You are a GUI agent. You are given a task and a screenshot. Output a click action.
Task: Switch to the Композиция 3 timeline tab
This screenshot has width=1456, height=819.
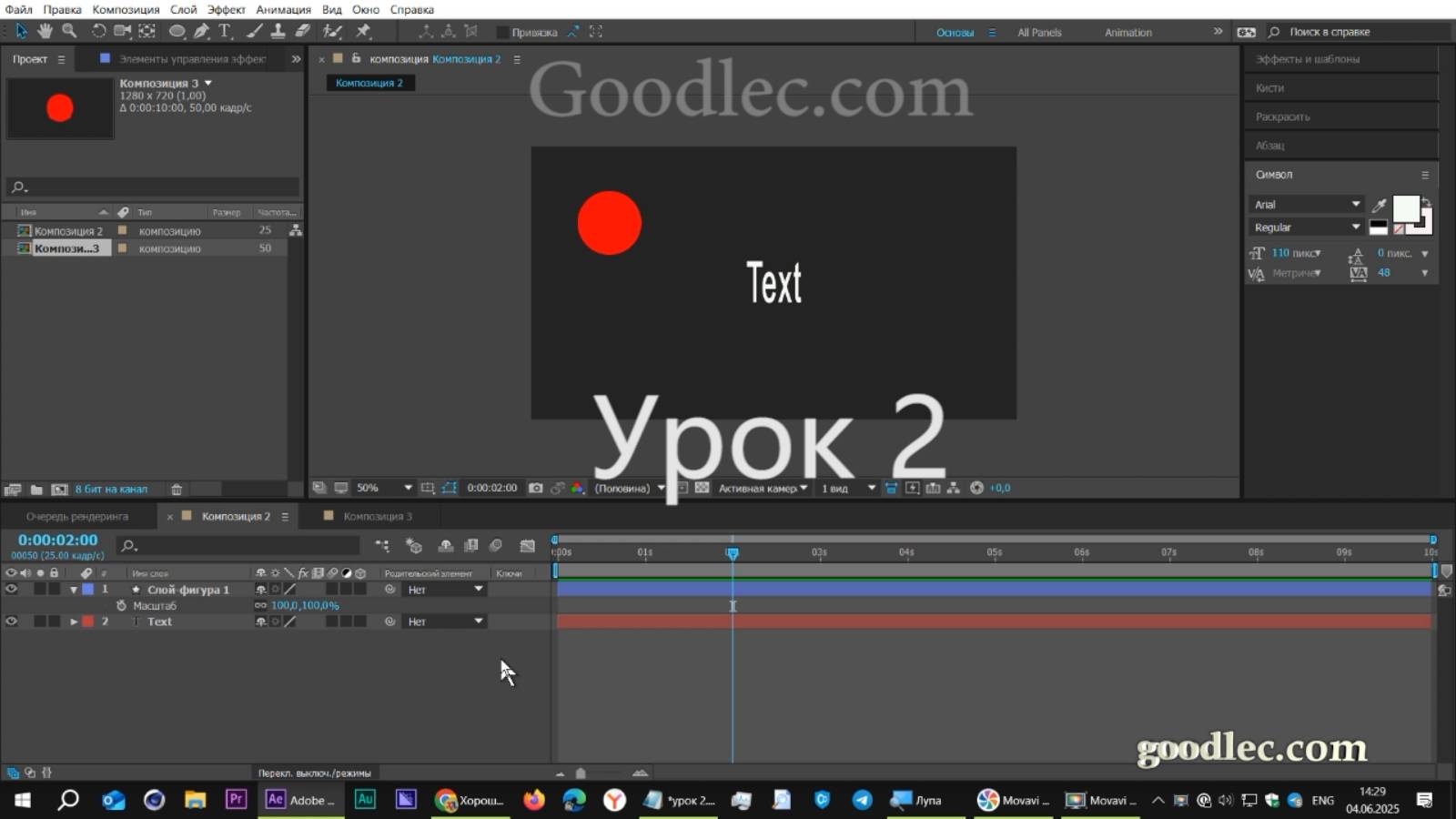point(378,516)
